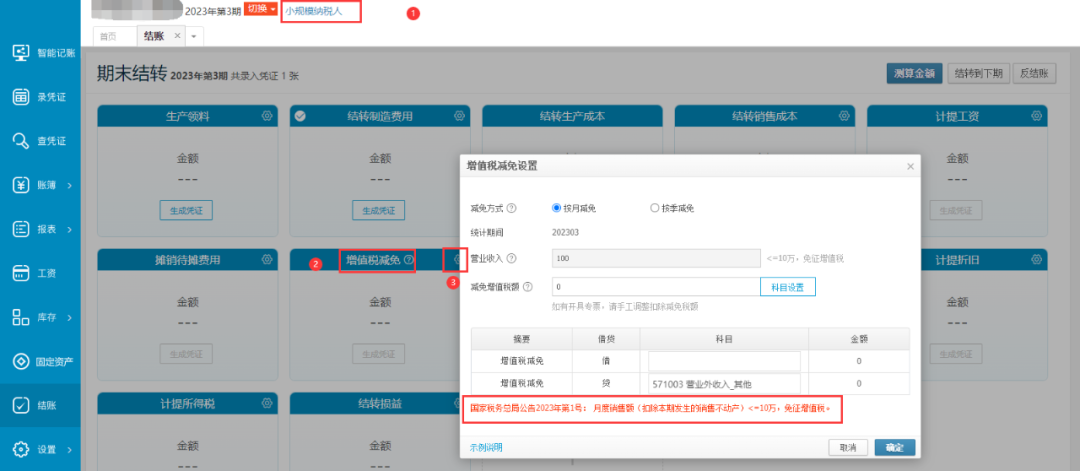Click 生成凭证 on 生产领料 card

(x=186, y=210)
